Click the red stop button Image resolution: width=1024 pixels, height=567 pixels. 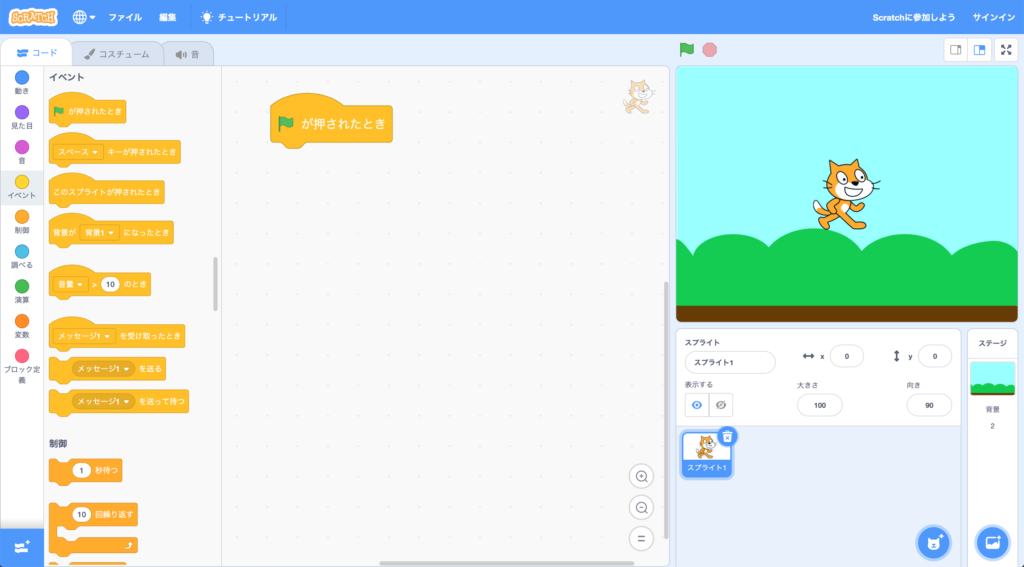[x=709, y=50]
